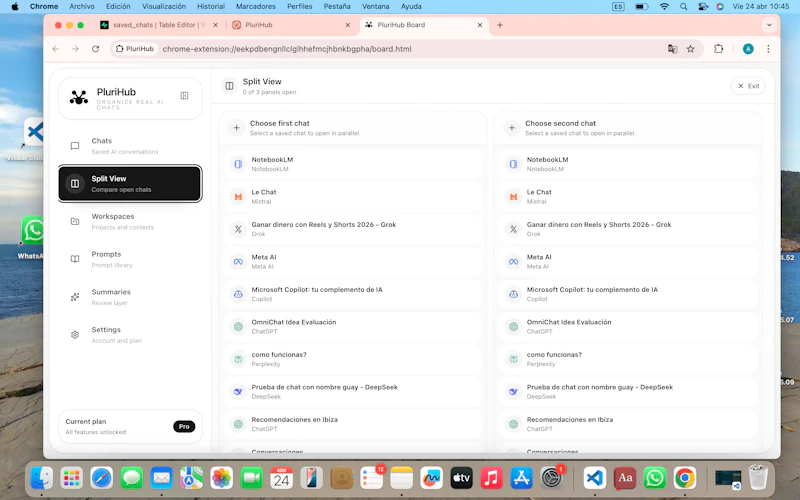Open Apple TV from the Dock
This screenshot has width=800, height=500.
(x=461, y=478)
